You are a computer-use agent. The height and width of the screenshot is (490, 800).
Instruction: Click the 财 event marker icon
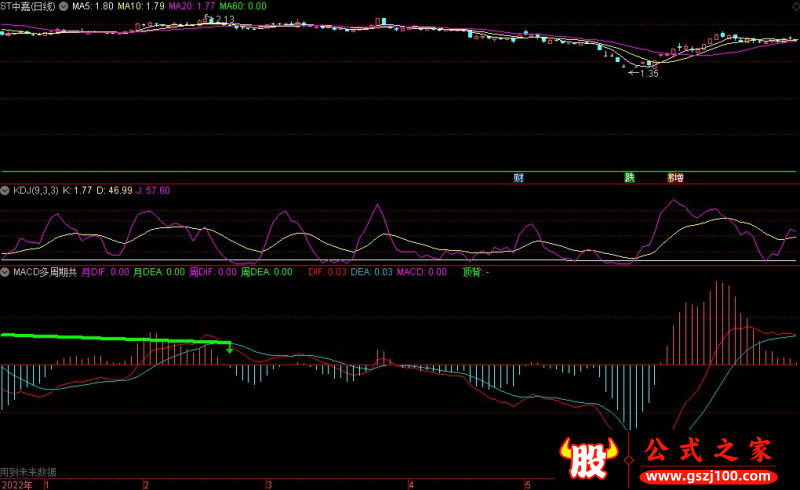[519, 178]
